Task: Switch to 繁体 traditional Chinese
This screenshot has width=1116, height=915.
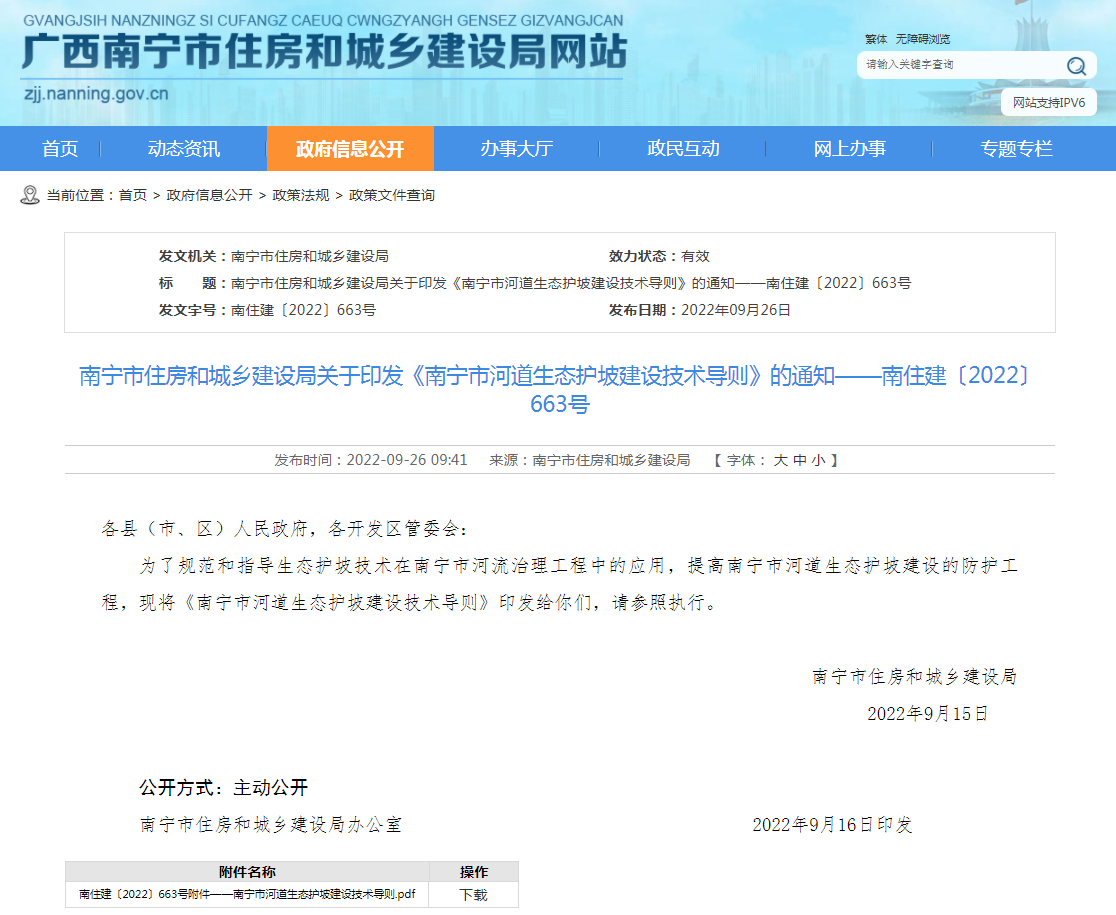Action: click(876, 39)
